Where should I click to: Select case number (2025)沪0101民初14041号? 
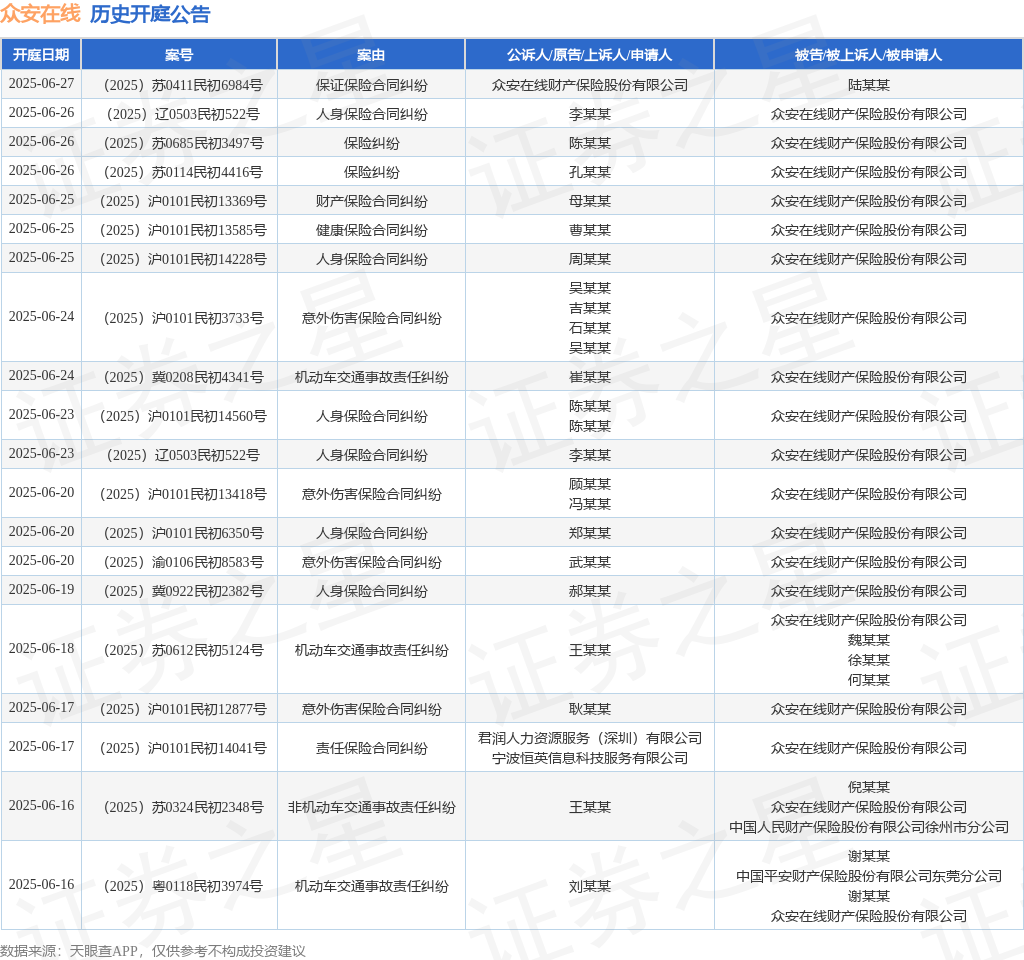(179, 748)
